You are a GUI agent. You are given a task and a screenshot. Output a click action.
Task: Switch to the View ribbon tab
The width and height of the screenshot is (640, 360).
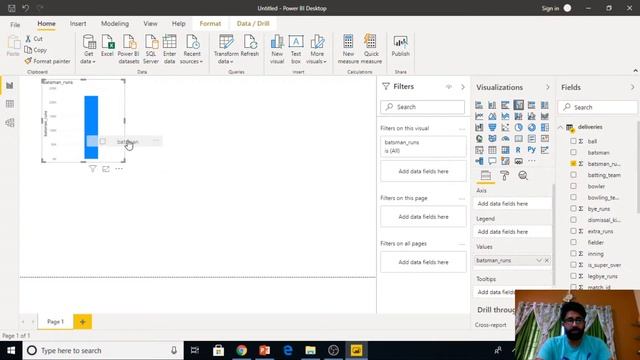tap(150, 24)
